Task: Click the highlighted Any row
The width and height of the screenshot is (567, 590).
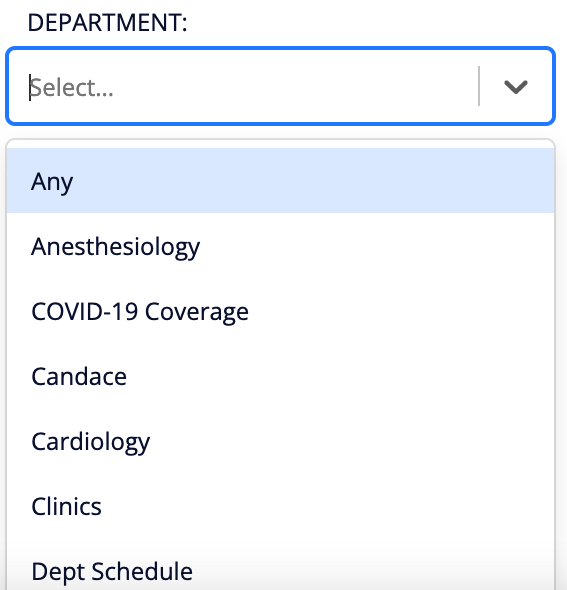Action: click(280, 181)
